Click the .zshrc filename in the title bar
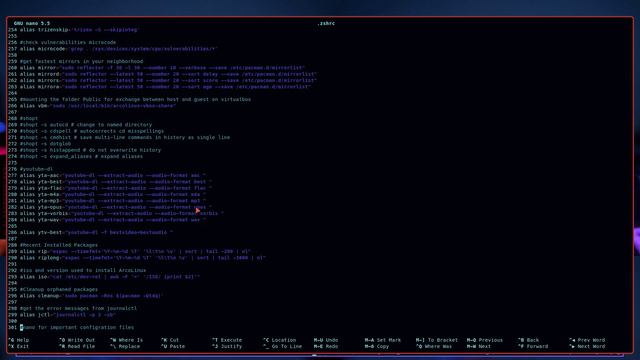Screen dimensions: 640x360 (x=326, y=24)
